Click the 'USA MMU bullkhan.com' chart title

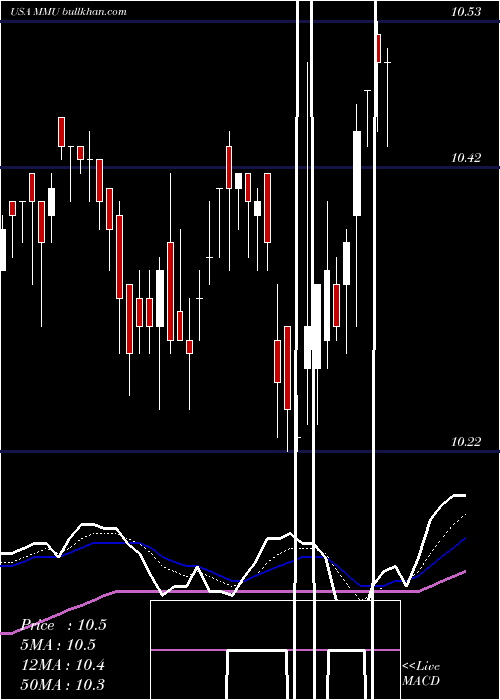68,12
